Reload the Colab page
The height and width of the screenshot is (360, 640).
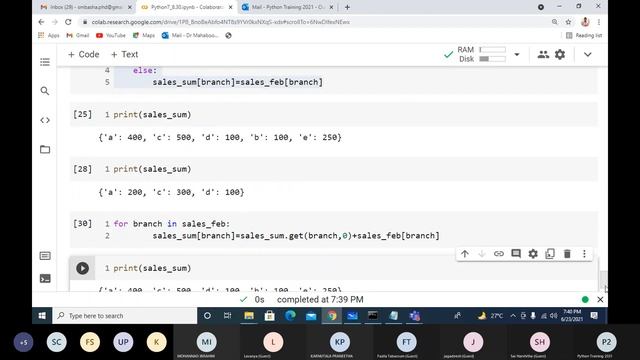point(68,22)
